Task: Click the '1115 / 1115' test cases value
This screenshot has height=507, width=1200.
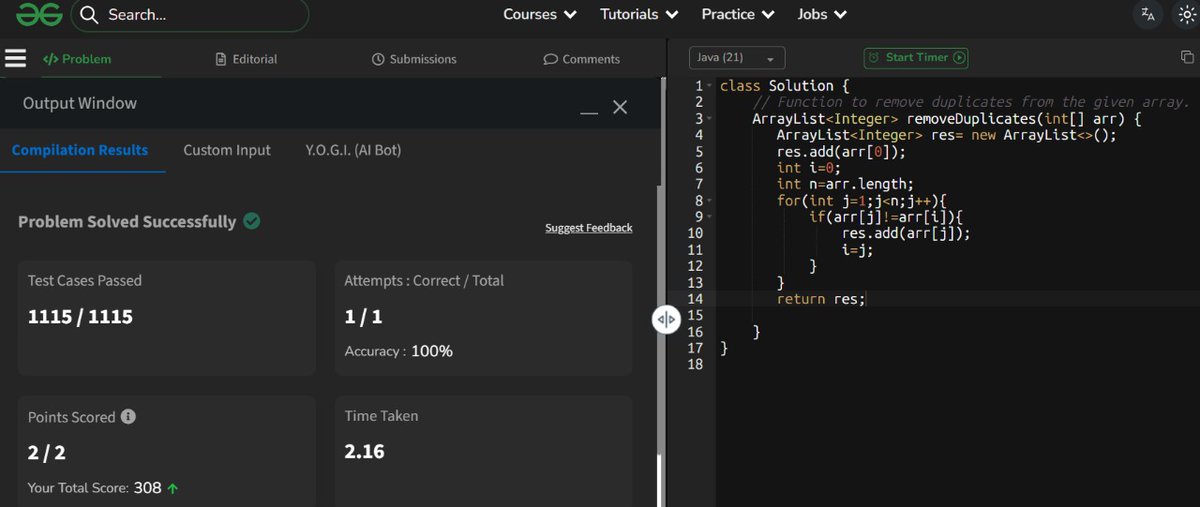Action: tap(80, 317)
